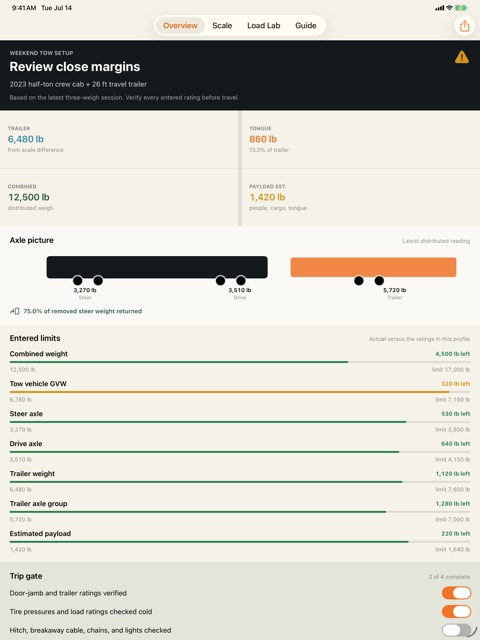The height and width of the screenshot is (640, 480).
Task: Toggle Door-jamb and trailer ratings verified switch
Action: tap(456, 593)
